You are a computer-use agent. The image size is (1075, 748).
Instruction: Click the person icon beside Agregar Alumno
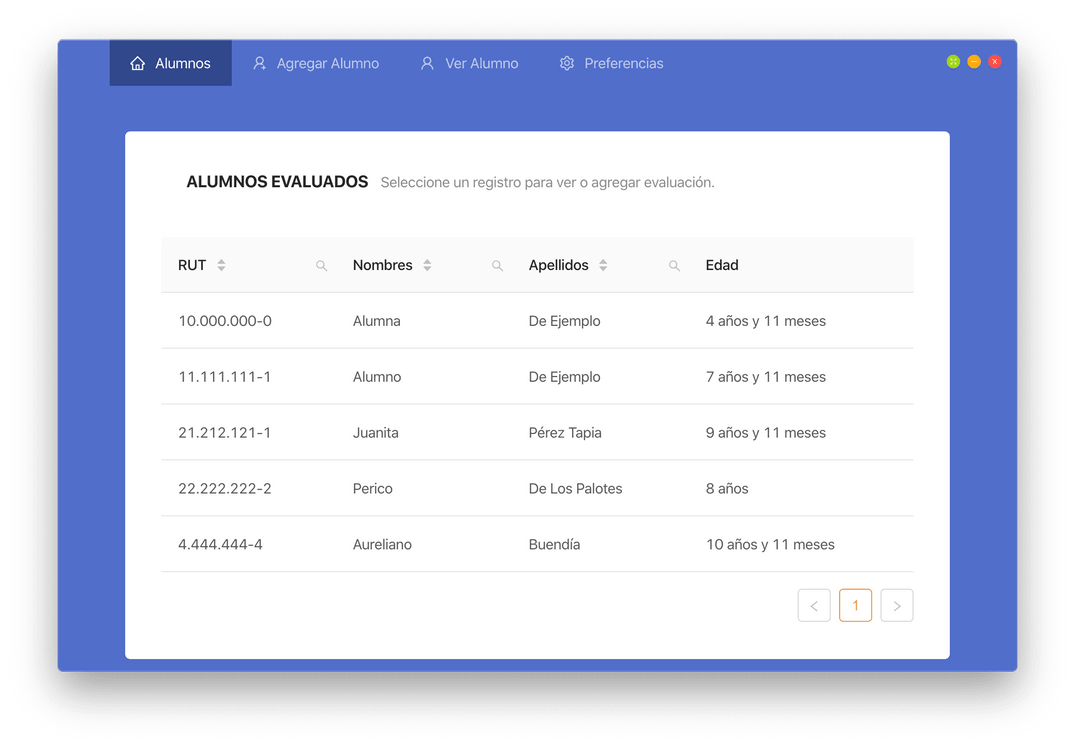[258, 63]
